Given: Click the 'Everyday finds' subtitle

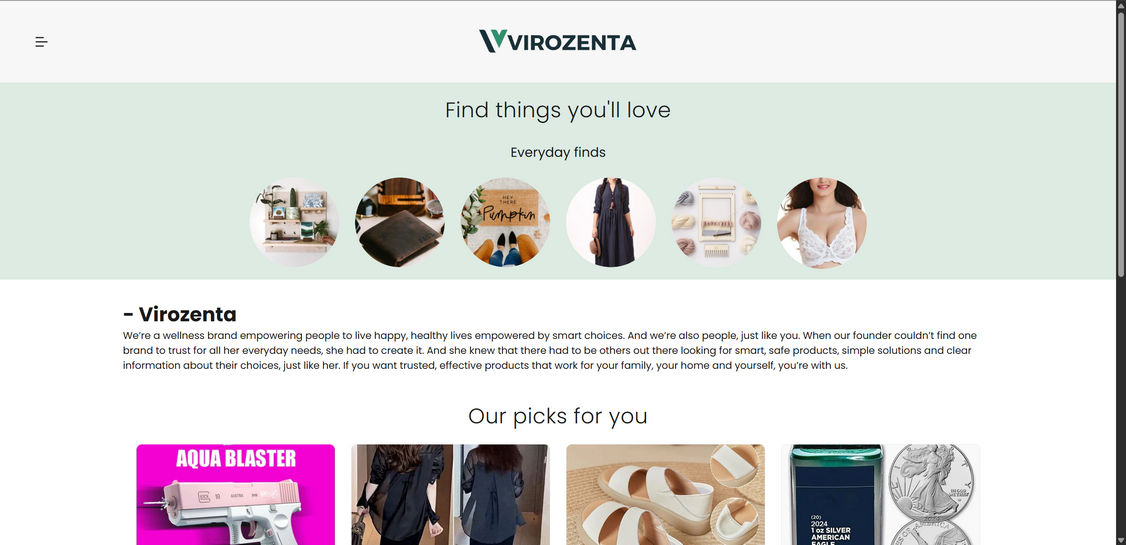Looking at the screenshot, I should (557, 152).
